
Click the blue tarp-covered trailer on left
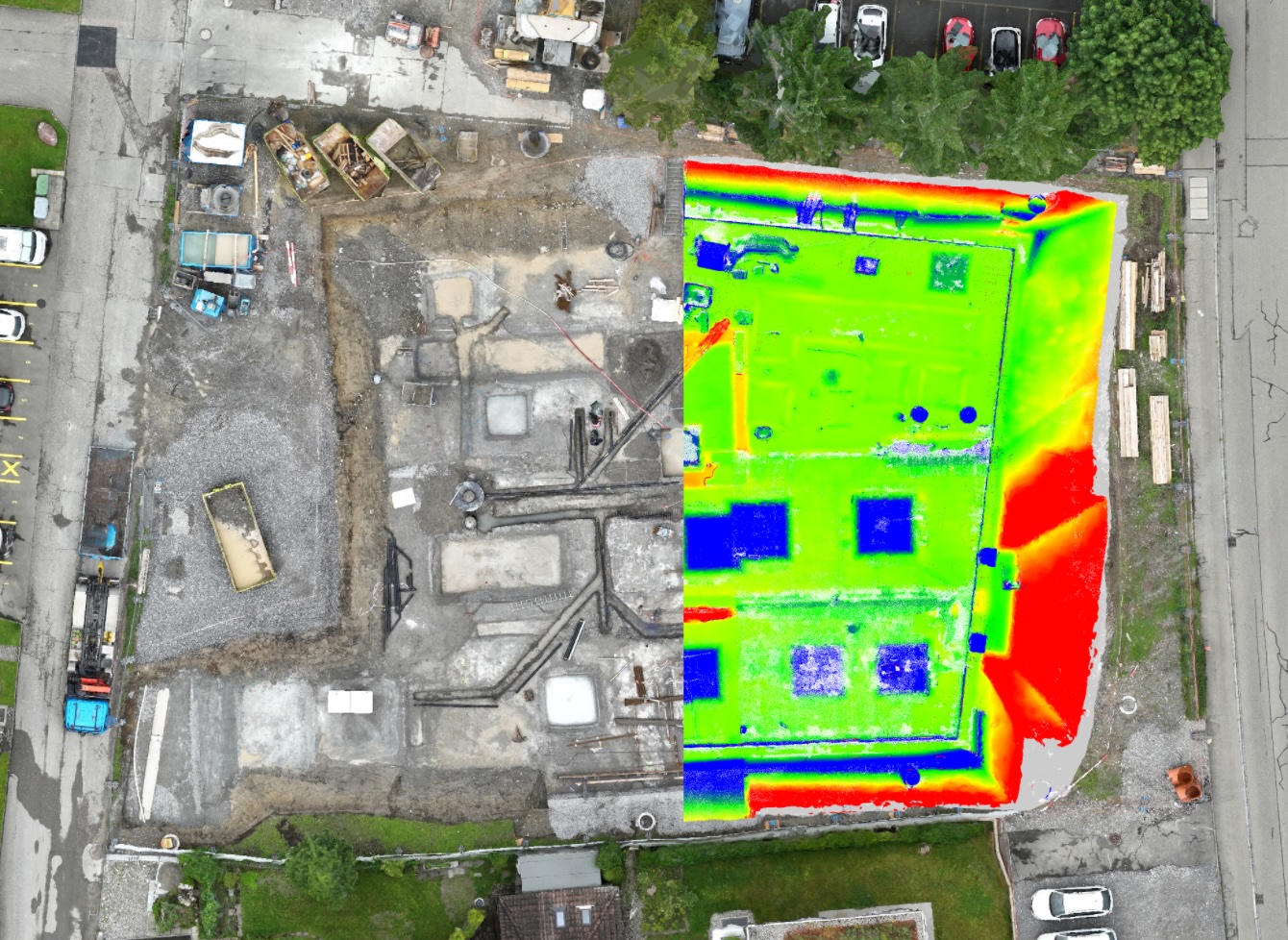106,502
